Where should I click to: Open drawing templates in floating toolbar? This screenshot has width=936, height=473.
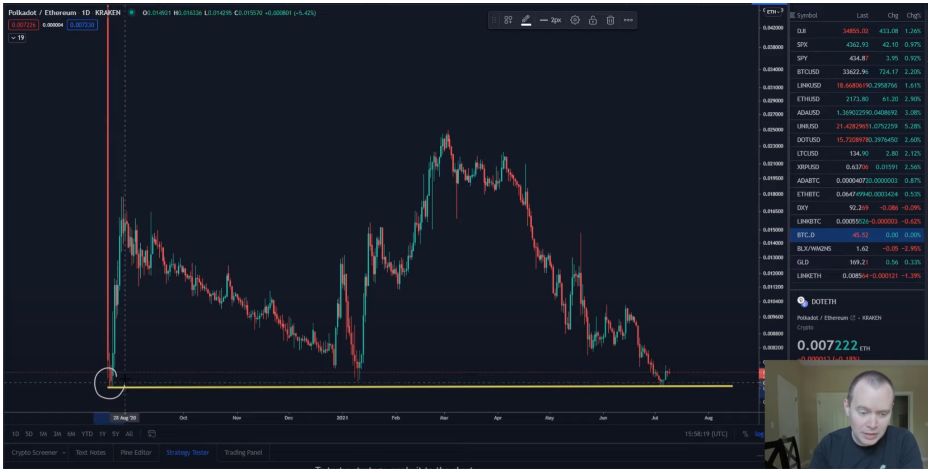tap(508, 20)
